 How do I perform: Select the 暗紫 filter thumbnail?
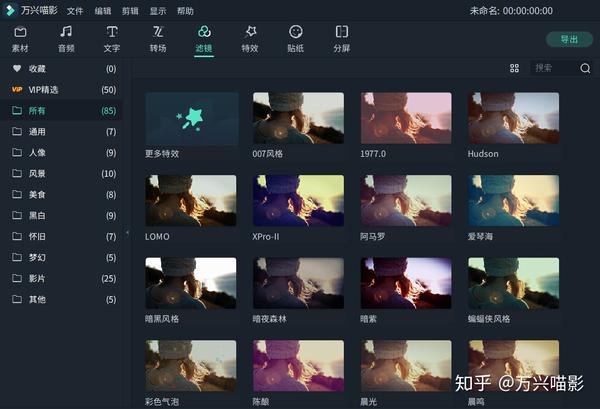tap(406, 283)
